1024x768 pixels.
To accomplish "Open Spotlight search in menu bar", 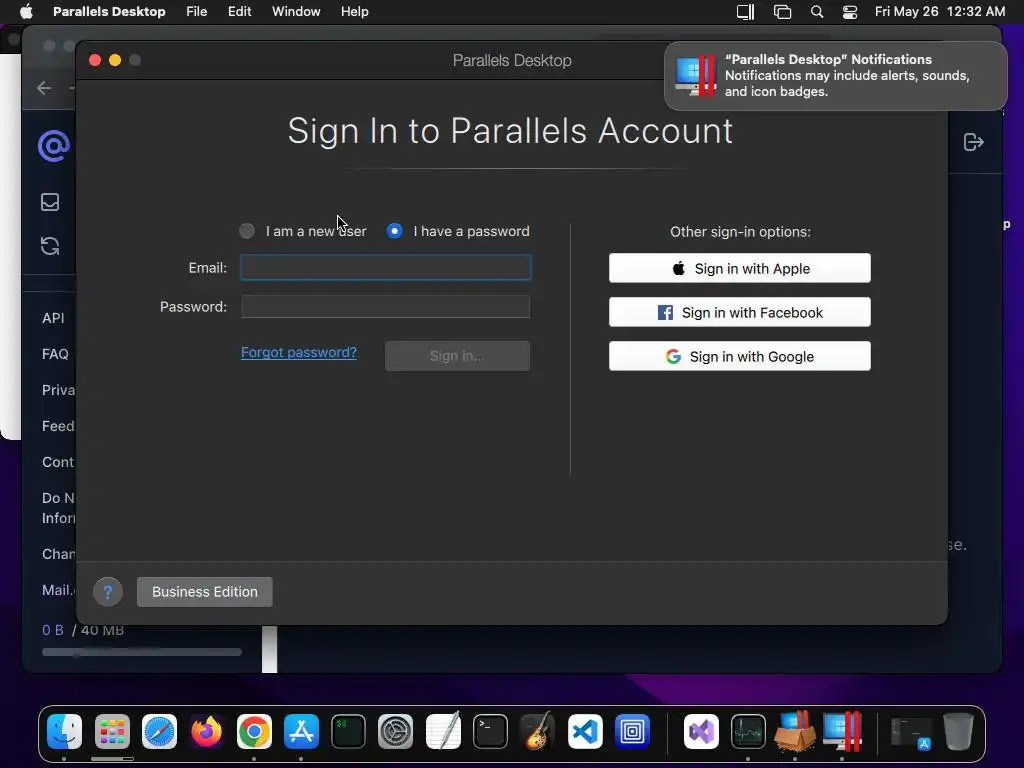I will (817, 12).
